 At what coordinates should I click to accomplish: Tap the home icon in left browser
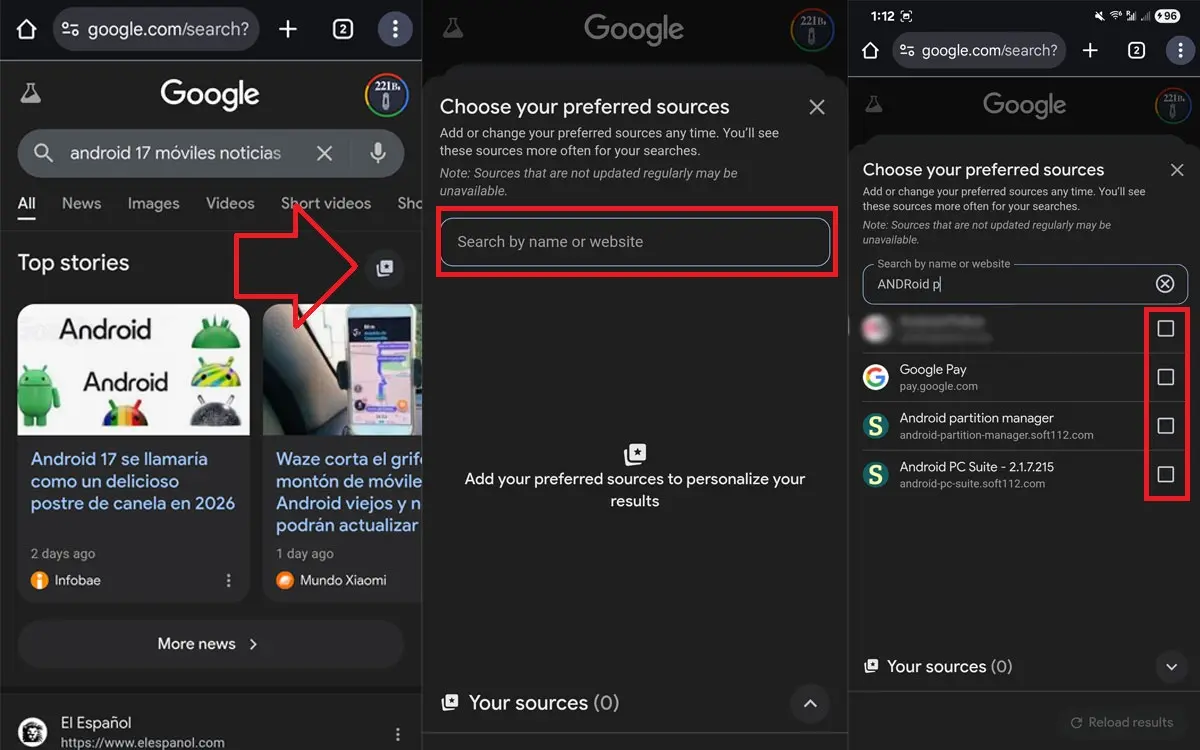(x=27, y=29)
